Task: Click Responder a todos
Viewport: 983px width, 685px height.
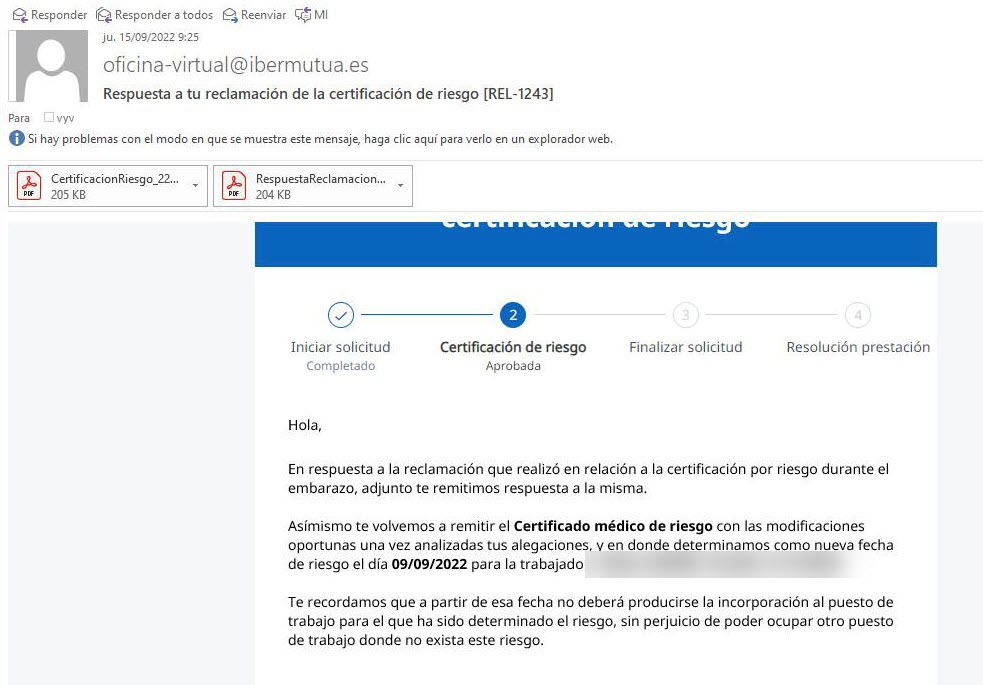Action: coord(154,15)
